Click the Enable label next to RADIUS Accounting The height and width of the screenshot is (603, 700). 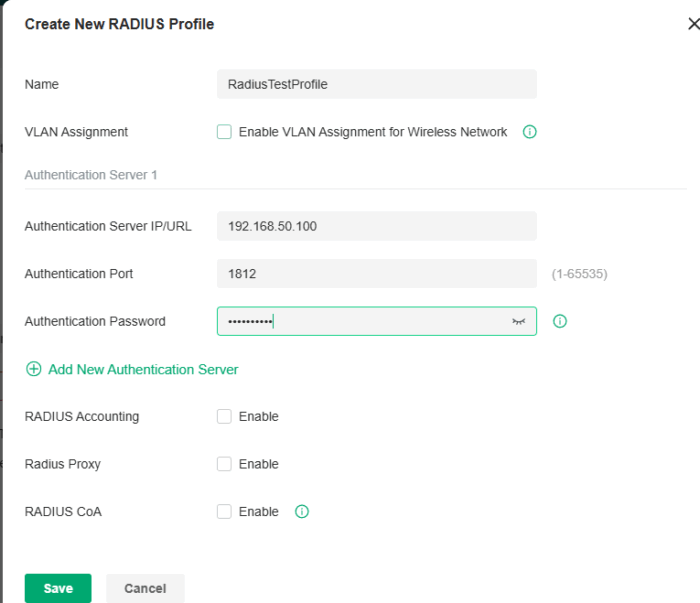(258, 417)
